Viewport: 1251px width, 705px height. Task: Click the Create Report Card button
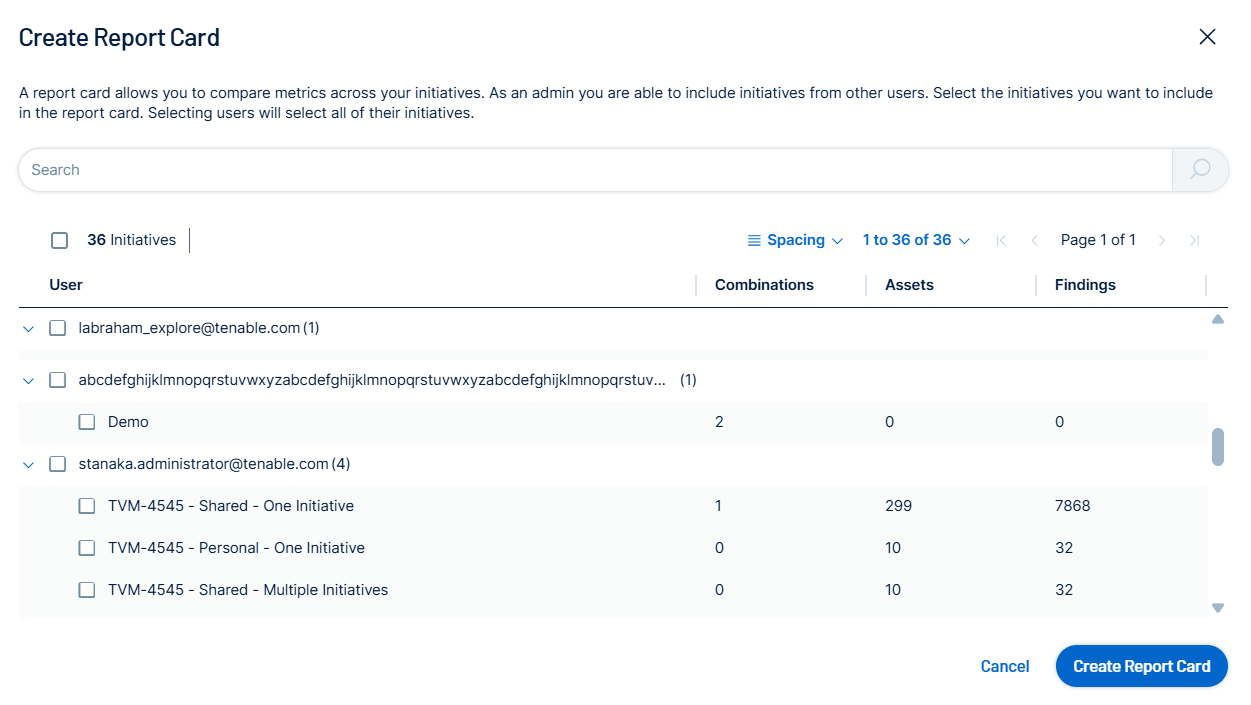pos(1142,666)
